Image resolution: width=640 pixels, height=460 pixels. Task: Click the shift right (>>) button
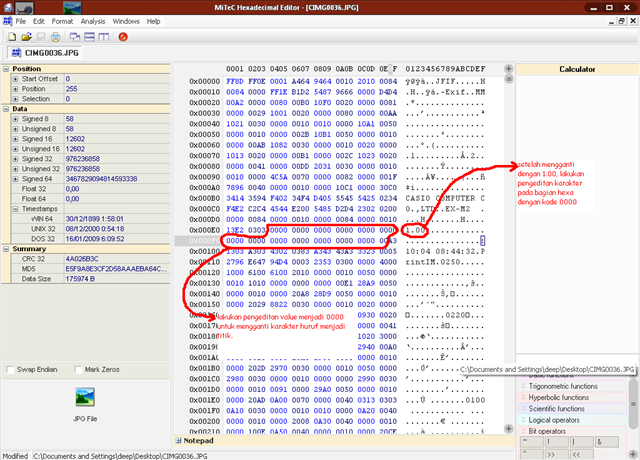(x=557, y=454)
